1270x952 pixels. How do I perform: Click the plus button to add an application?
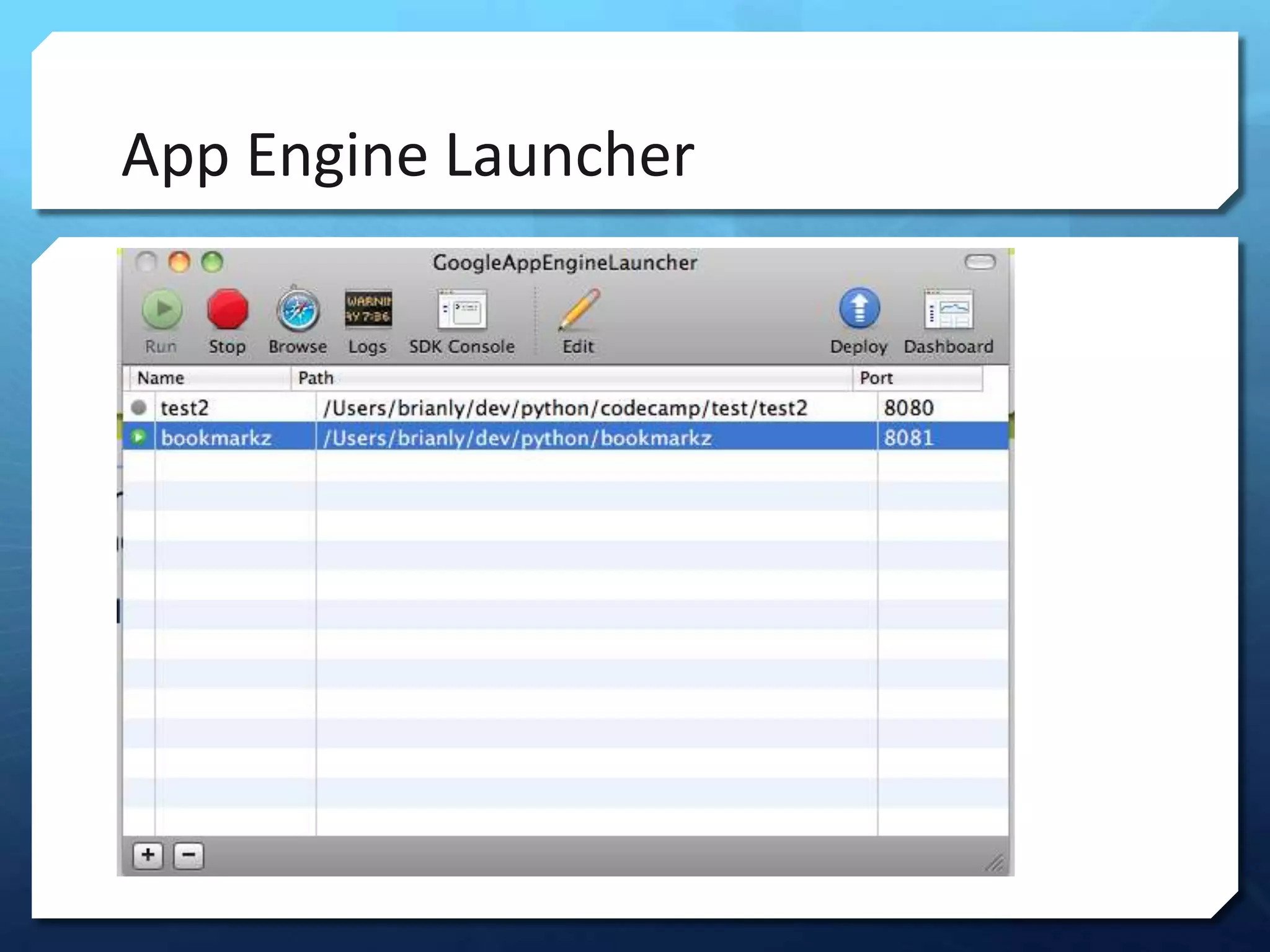(148, 856)
